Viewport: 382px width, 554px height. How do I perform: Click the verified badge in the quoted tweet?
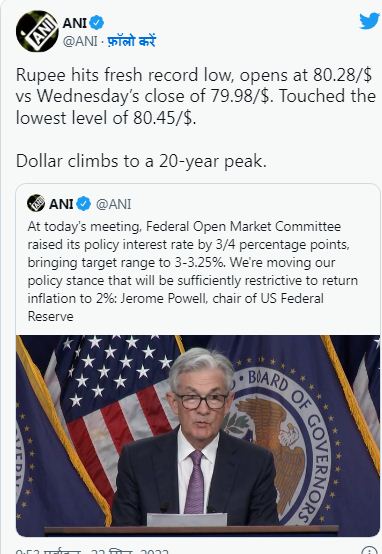(84, 204)
